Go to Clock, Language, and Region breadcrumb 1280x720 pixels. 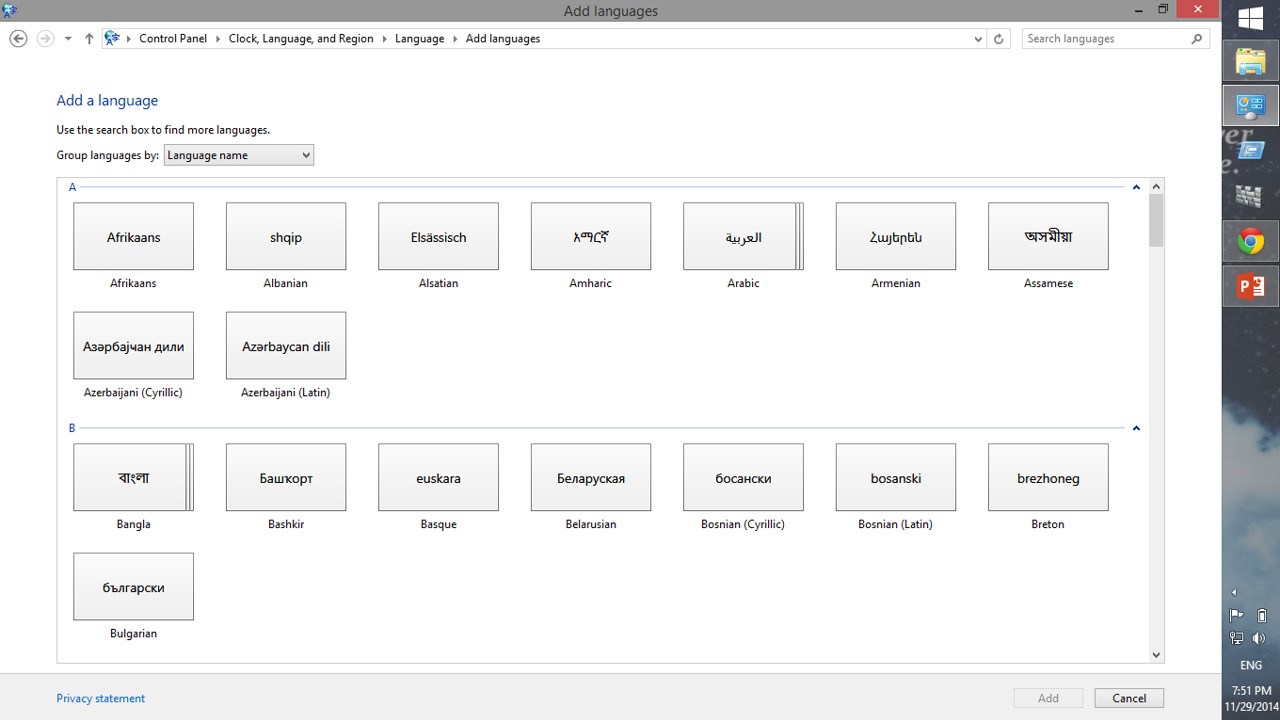[300, 39]
